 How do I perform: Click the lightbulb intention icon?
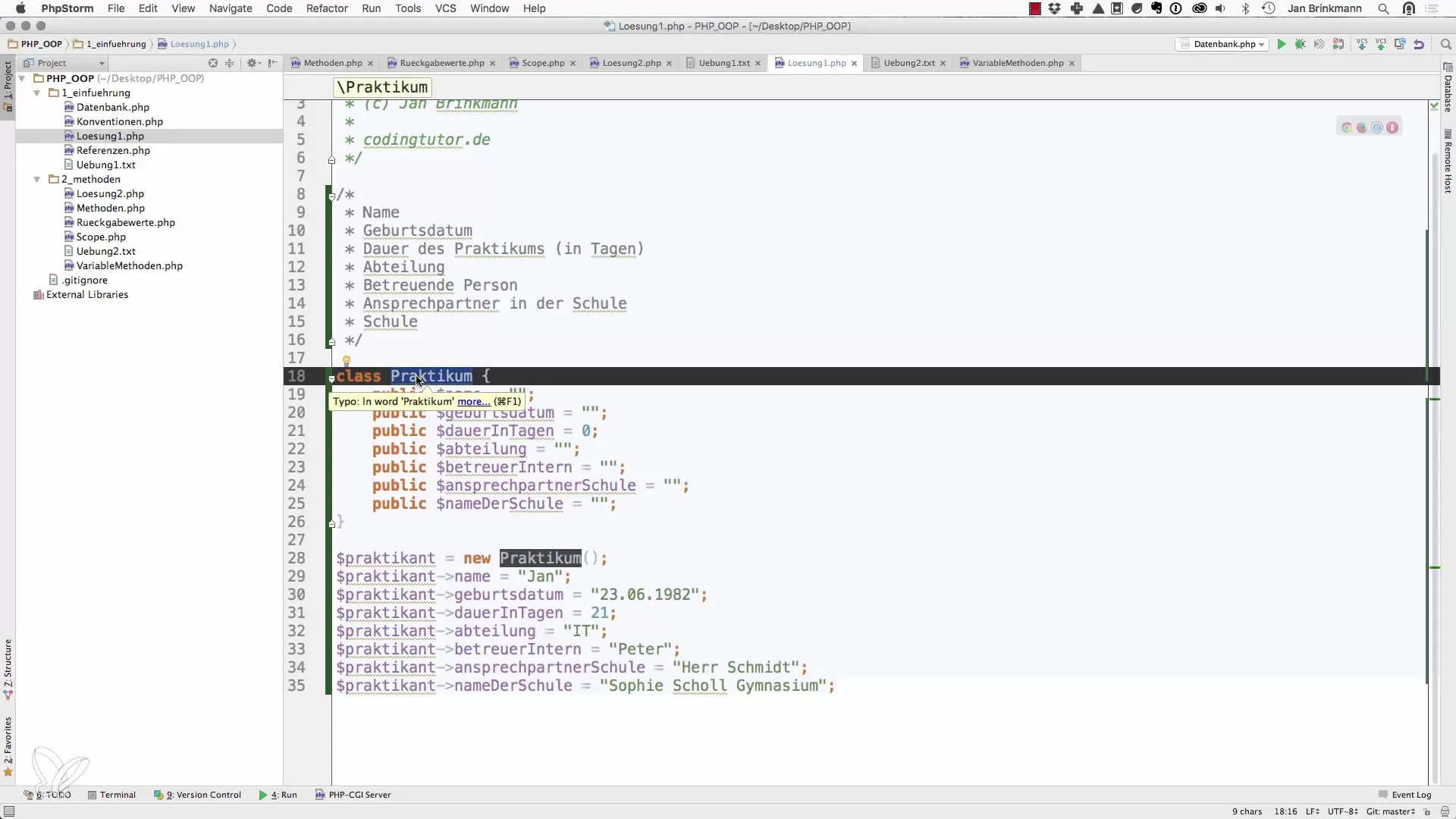347,361
